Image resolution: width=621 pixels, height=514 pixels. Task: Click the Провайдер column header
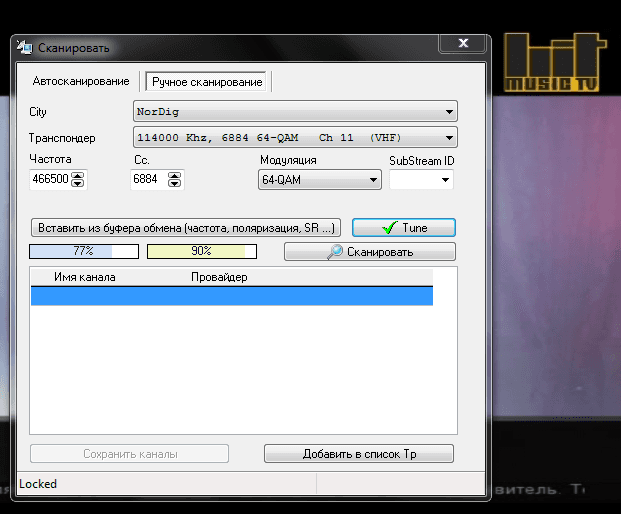click(219, 277)
